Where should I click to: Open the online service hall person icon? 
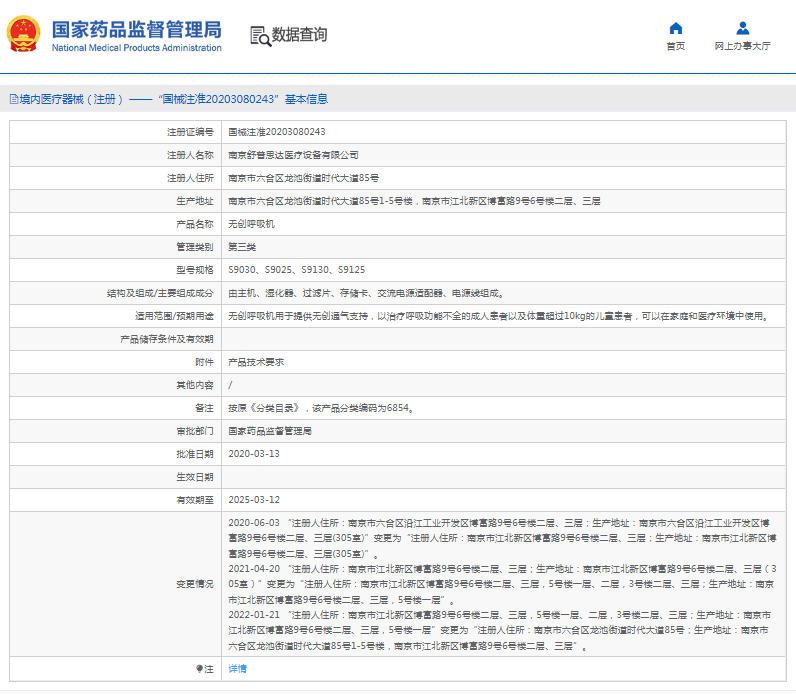tap(742, 28)
